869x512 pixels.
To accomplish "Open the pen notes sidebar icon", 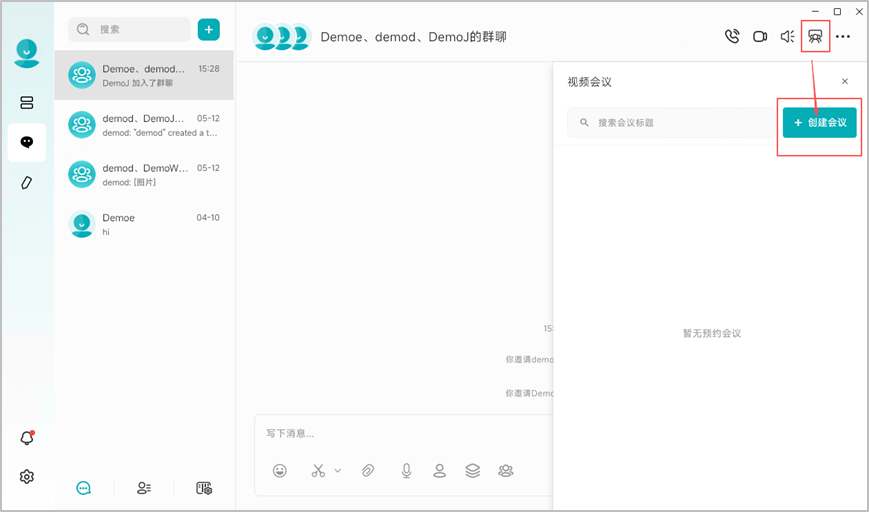I will pos(27,183).
